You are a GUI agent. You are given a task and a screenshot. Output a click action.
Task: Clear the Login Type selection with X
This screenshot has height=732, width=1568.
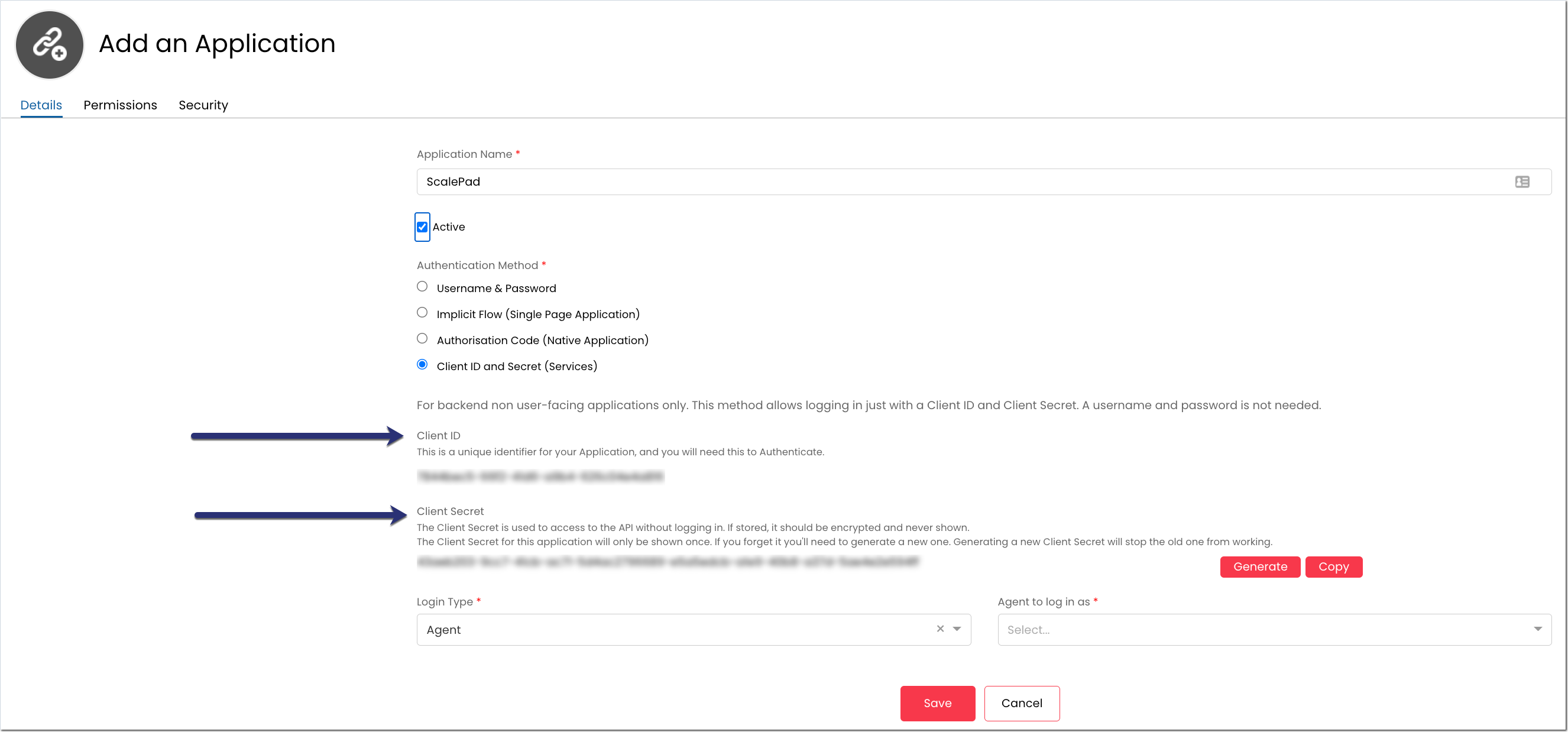(940, 629)
